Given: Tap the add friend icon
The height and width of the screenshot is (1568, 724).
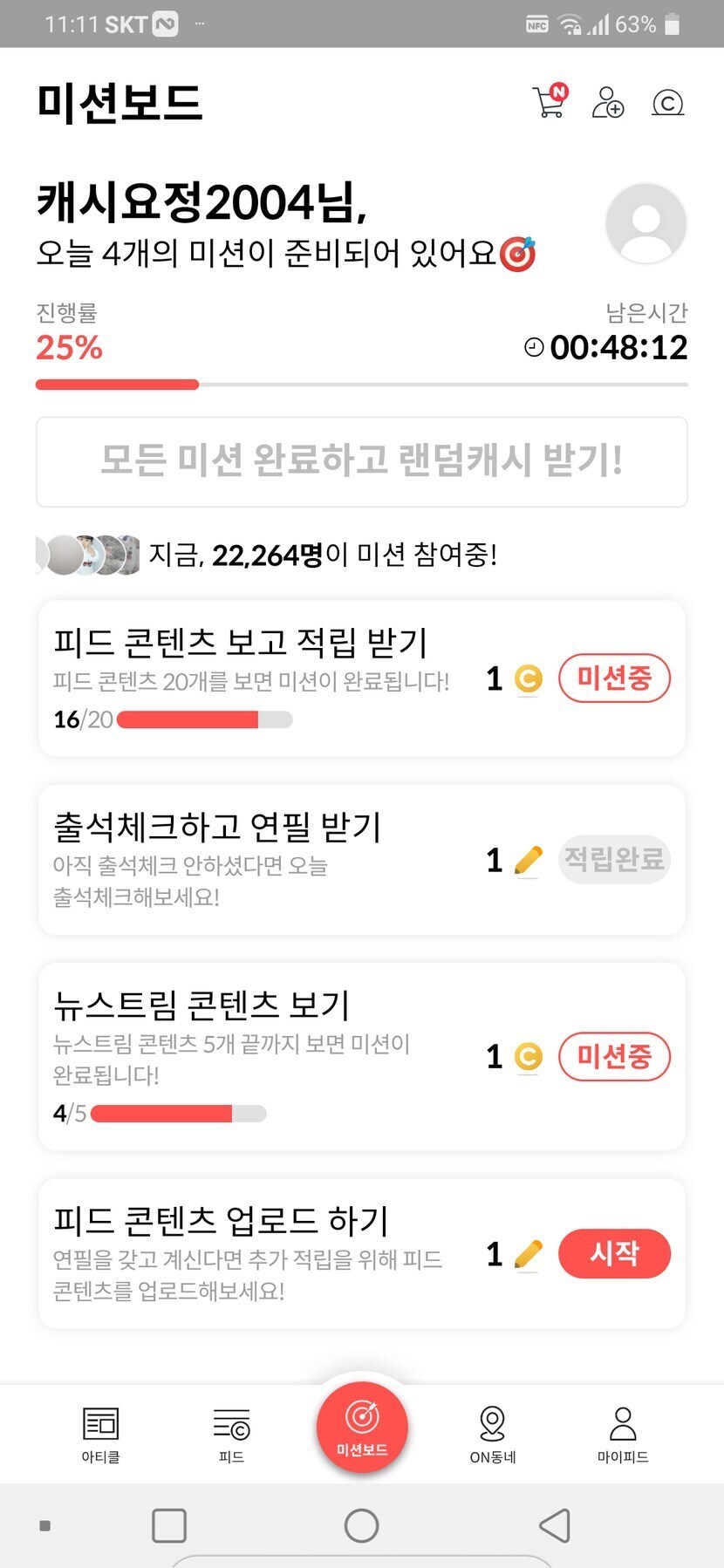Looking at the screenshot, I should (608, 103).
